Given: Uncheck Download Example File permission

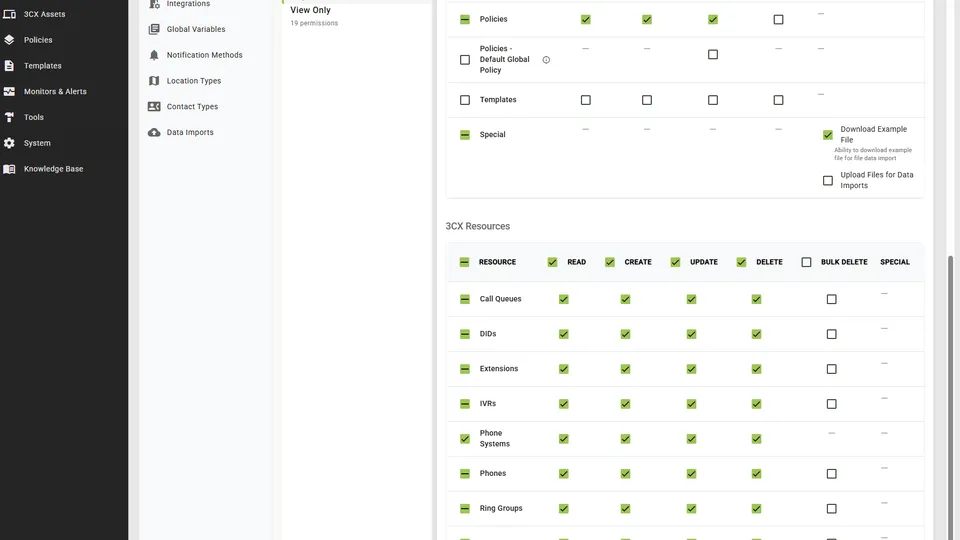Looking at the screenshot, I should (x=828, y=135).
